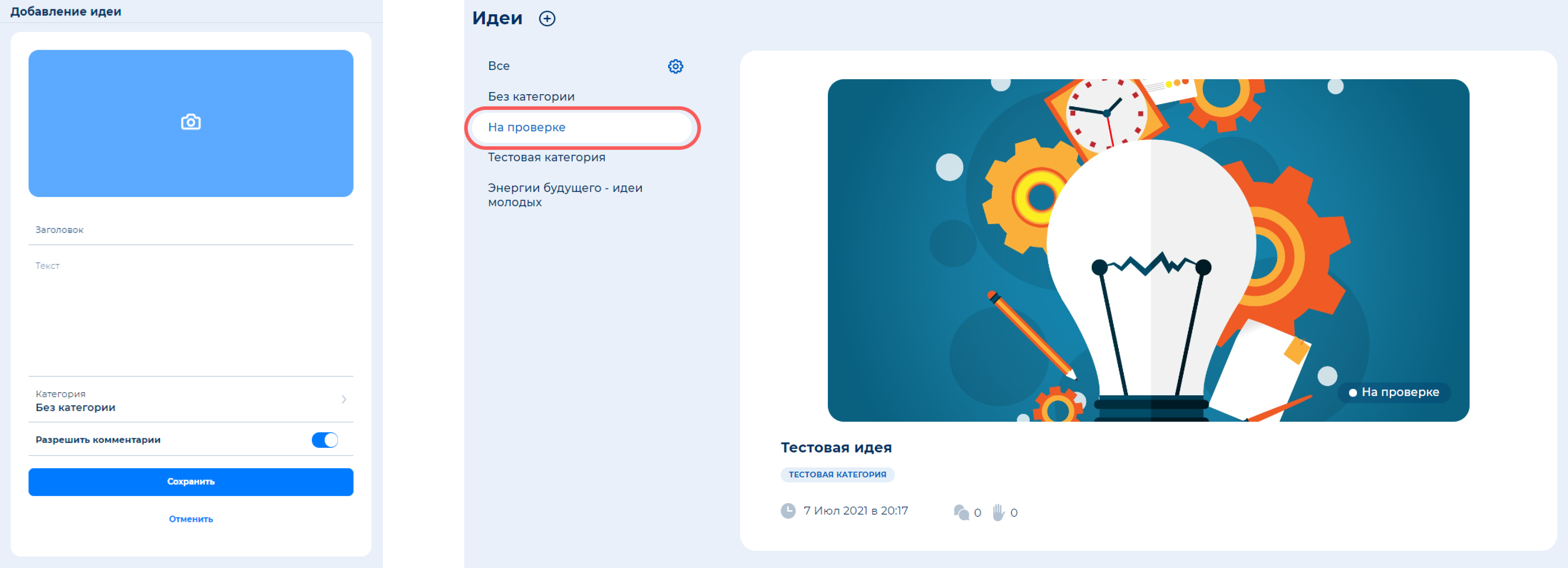Click the На проверке status badge on image

tap(1393, 392)
